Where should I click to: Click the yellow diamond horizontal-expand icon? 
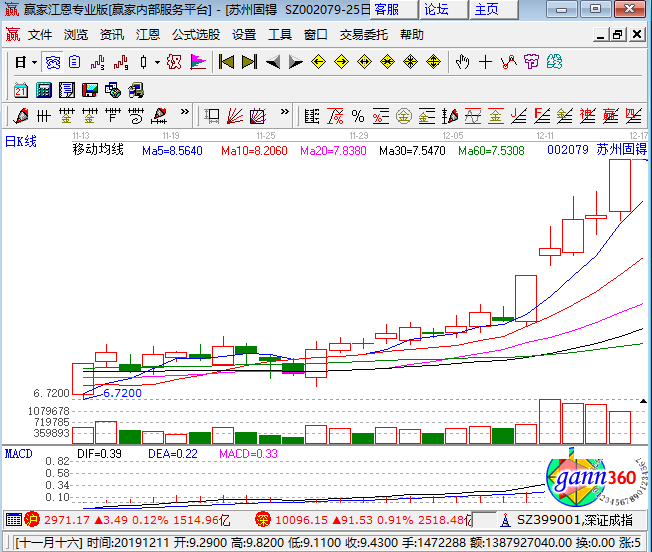point(364,62)
